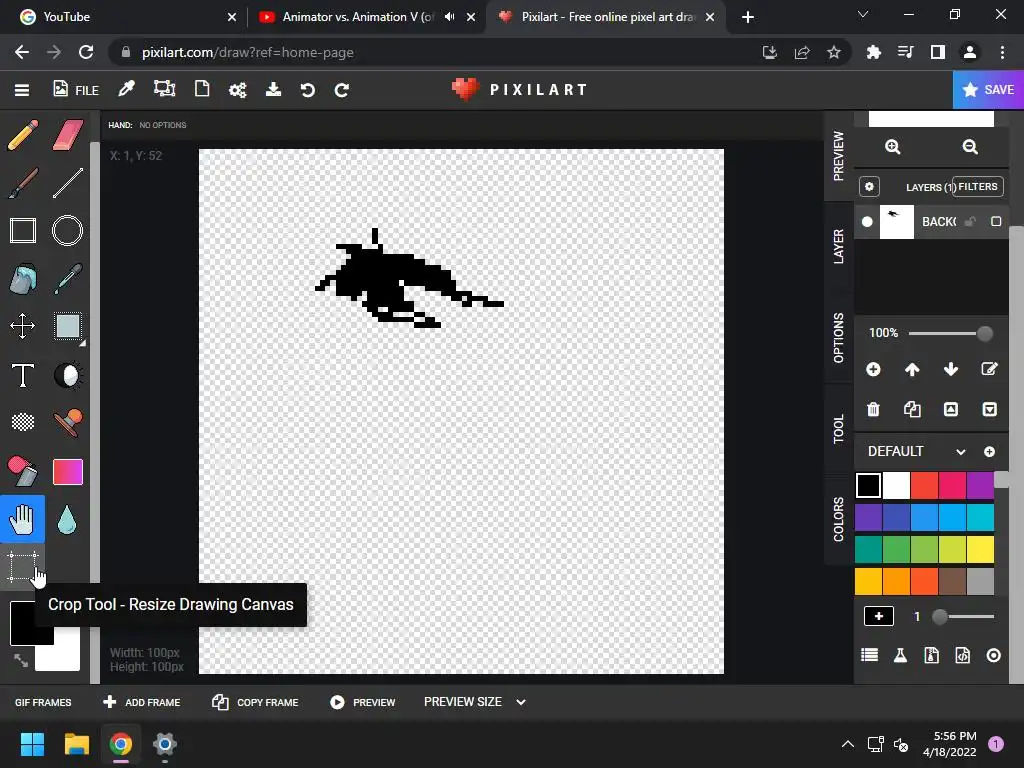Toggle visibility of the Background layer
The width and height of the screenshot is (1024, 768).
(x=867, y=221)
